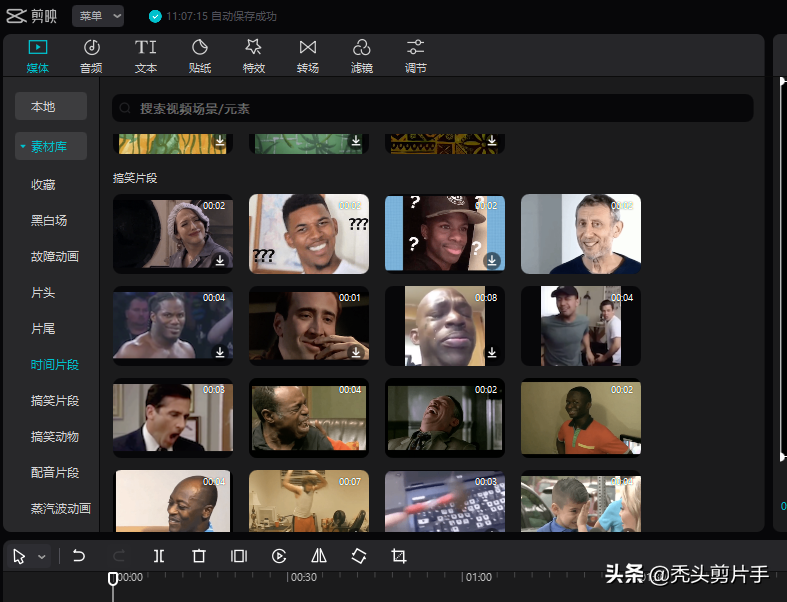Download the yellow tribal pattern clip

pyautogui.click(x=492, y=141)
